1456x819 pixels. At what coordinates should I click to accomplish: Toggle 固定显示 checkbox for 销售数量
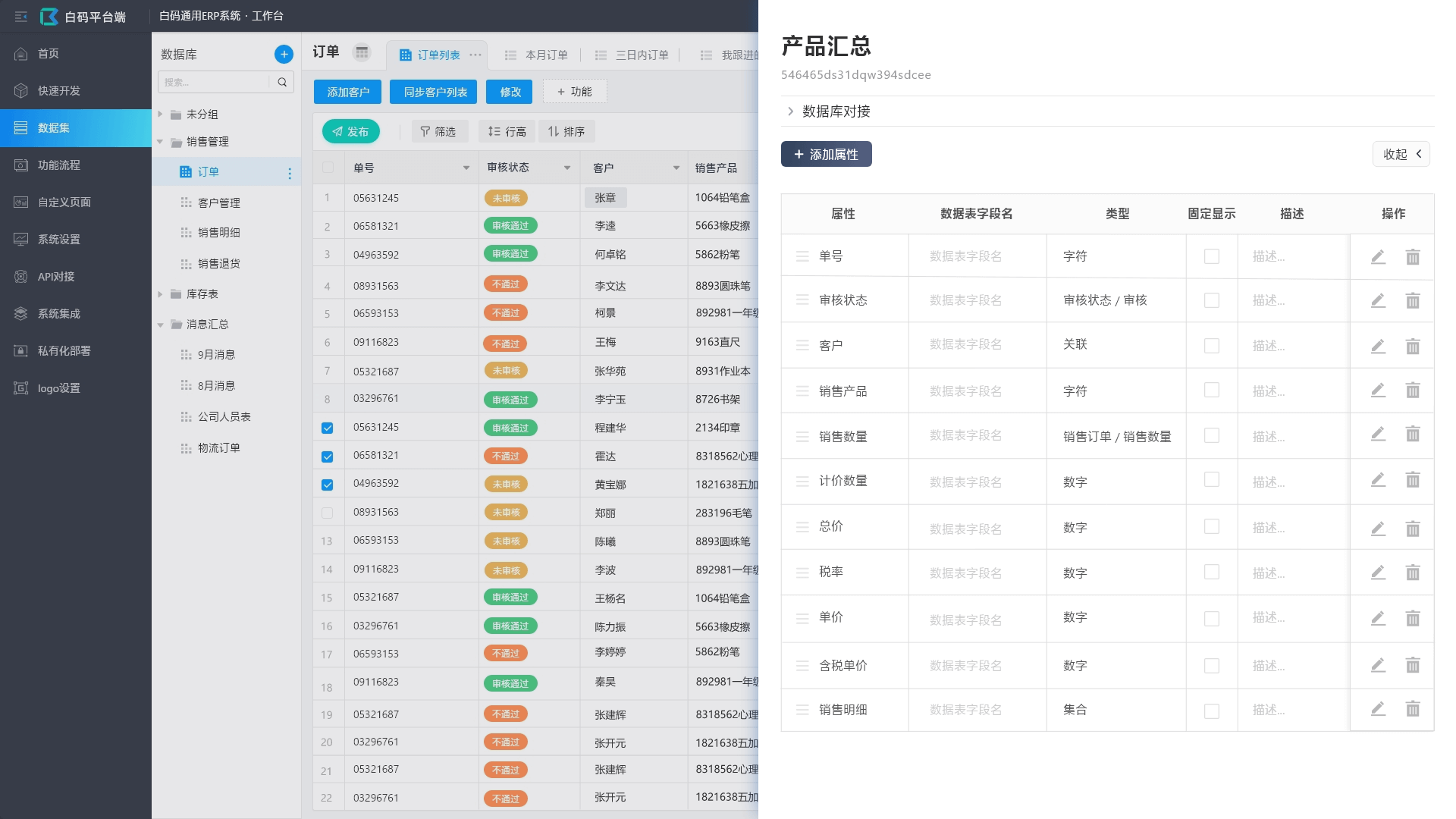[1212, 435]
